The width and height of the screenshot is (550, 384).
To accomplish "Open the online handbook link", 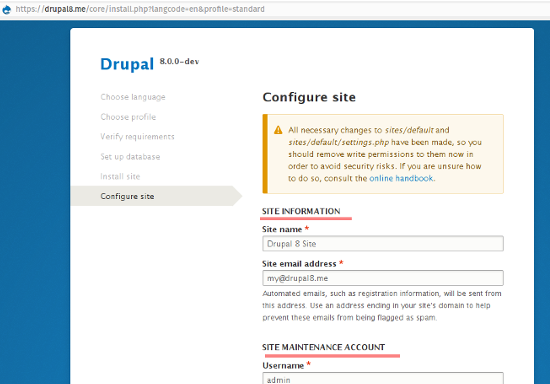I will [401, 178].
